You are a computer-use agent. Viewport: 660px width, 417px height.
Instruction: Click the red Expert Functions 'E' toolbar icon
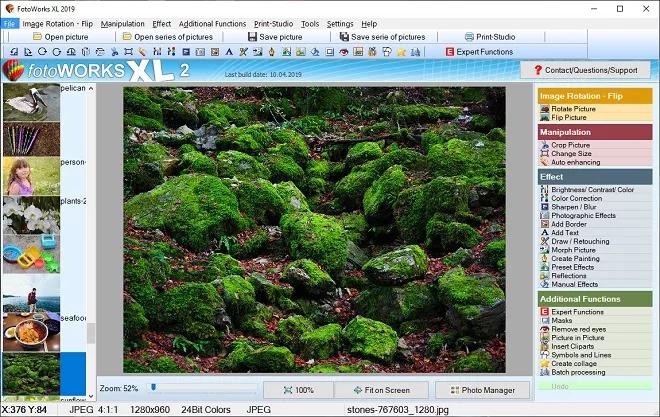(450, 52)
